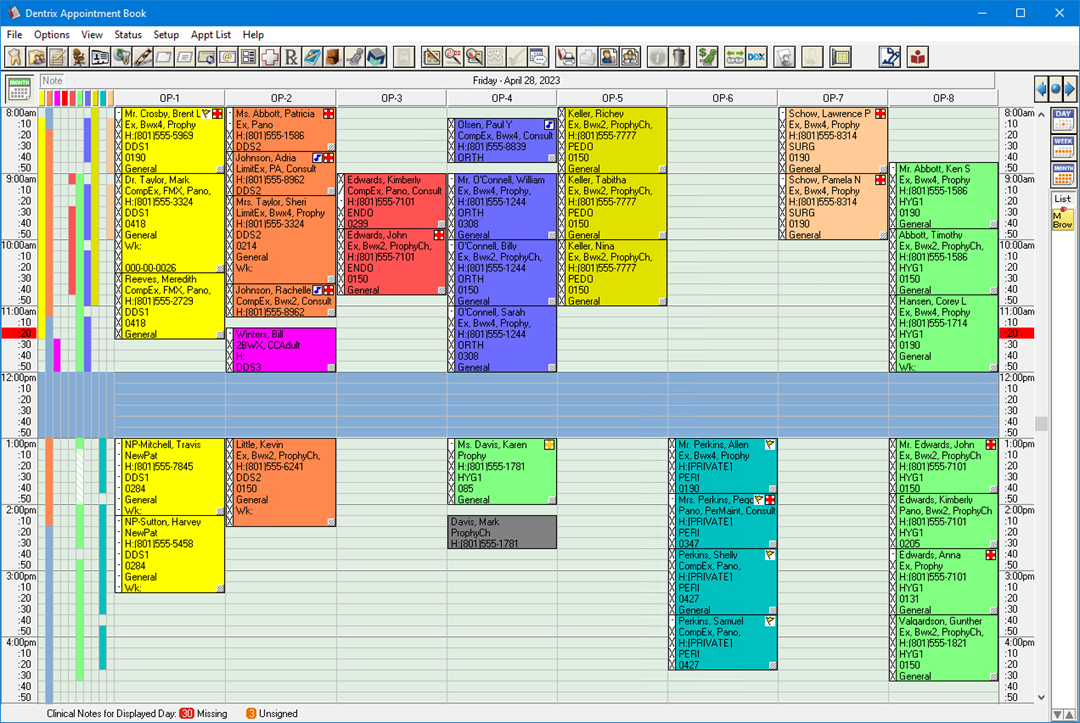1080x723 pixels.
Task: Open the Setup menu
Action: click(166, 34)
